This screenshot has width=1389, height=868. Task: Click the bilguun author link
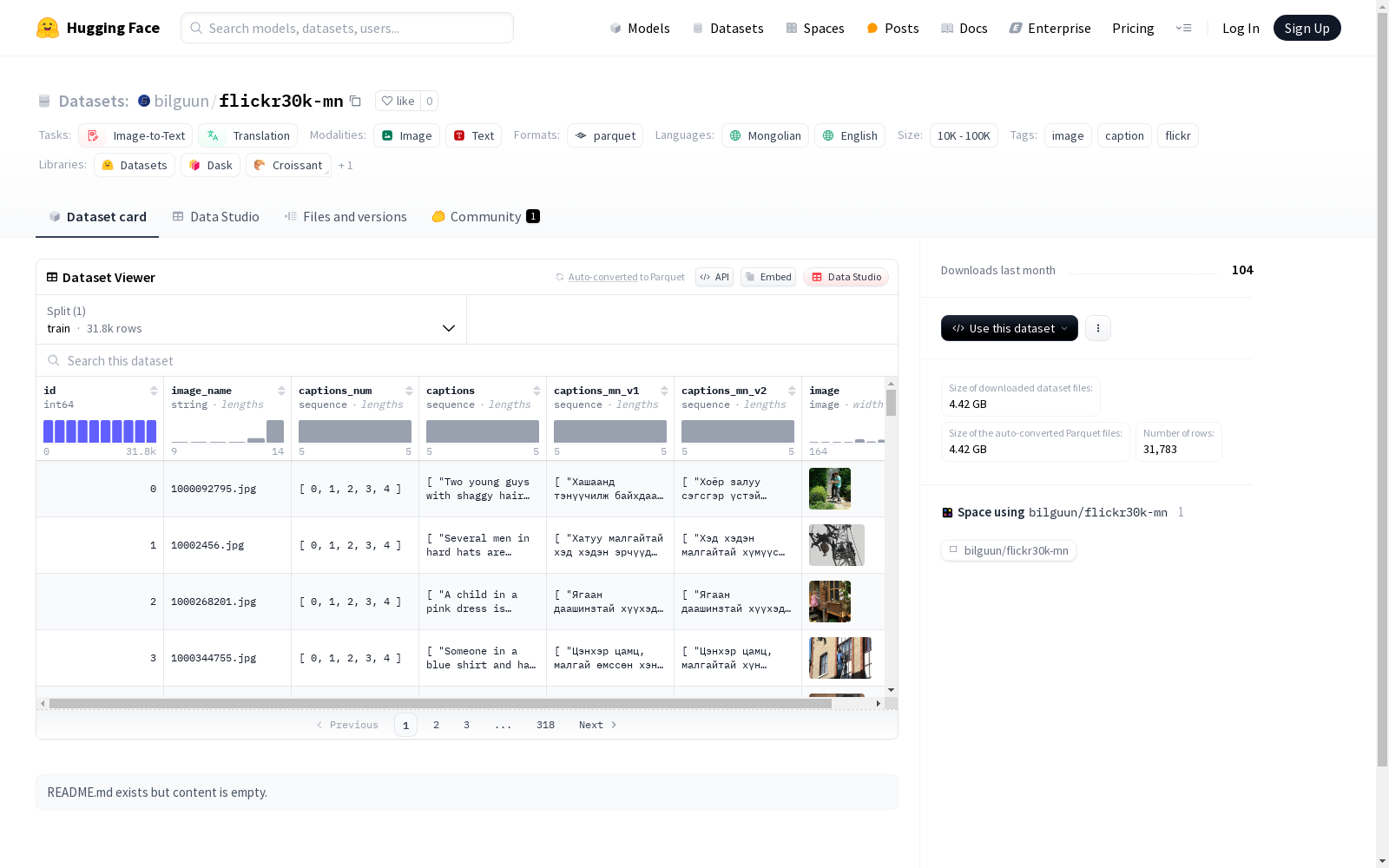coord(181,101)
